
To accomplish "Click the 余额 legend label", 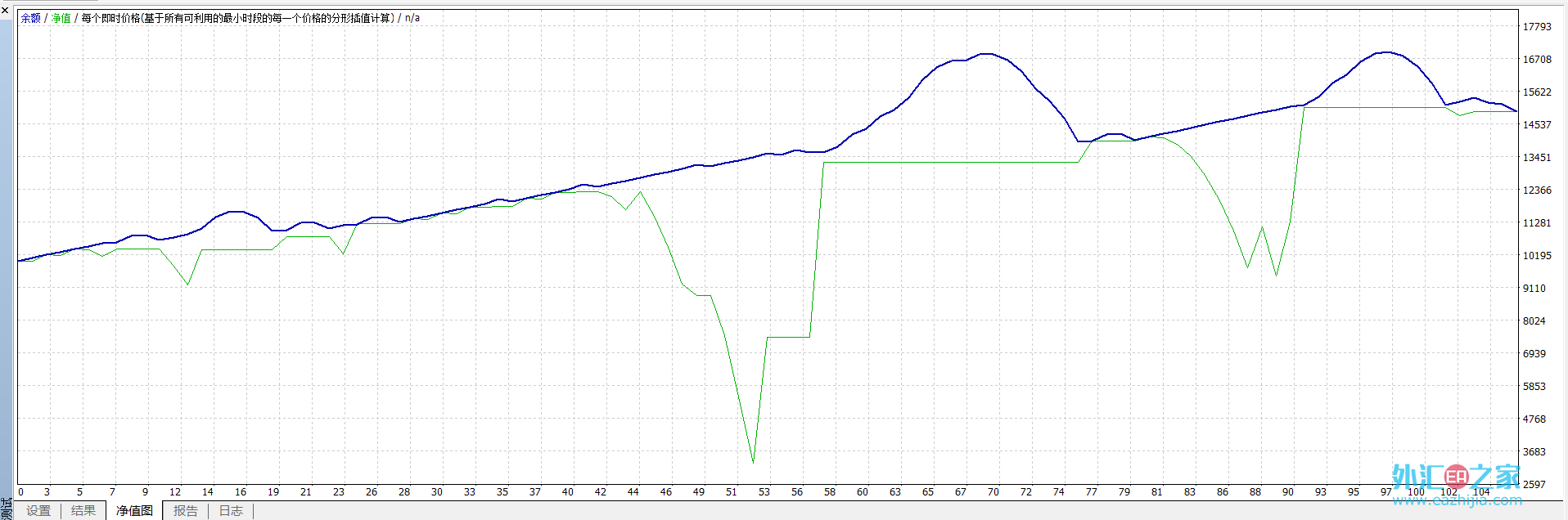I will (x=31, y=18).
